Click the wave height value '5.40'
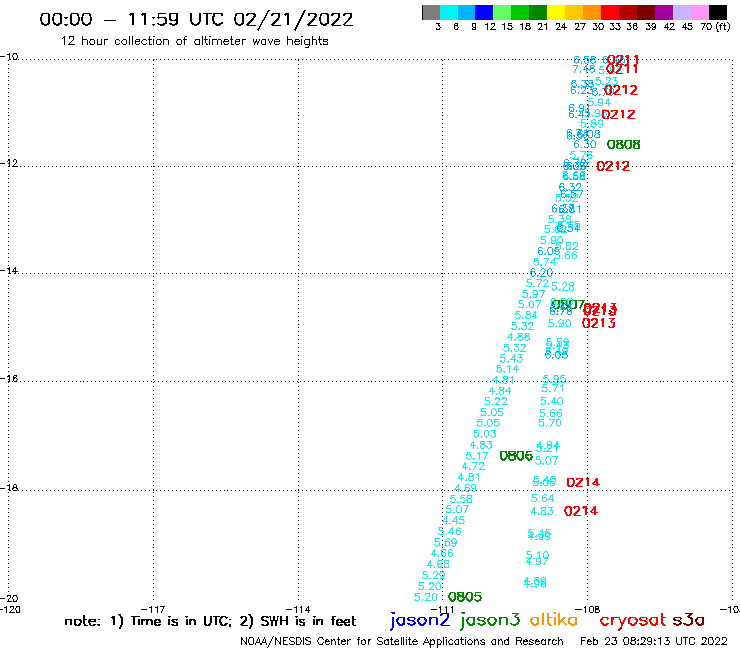740x650 pixels. pyautogui.click(x=552, y=401)
